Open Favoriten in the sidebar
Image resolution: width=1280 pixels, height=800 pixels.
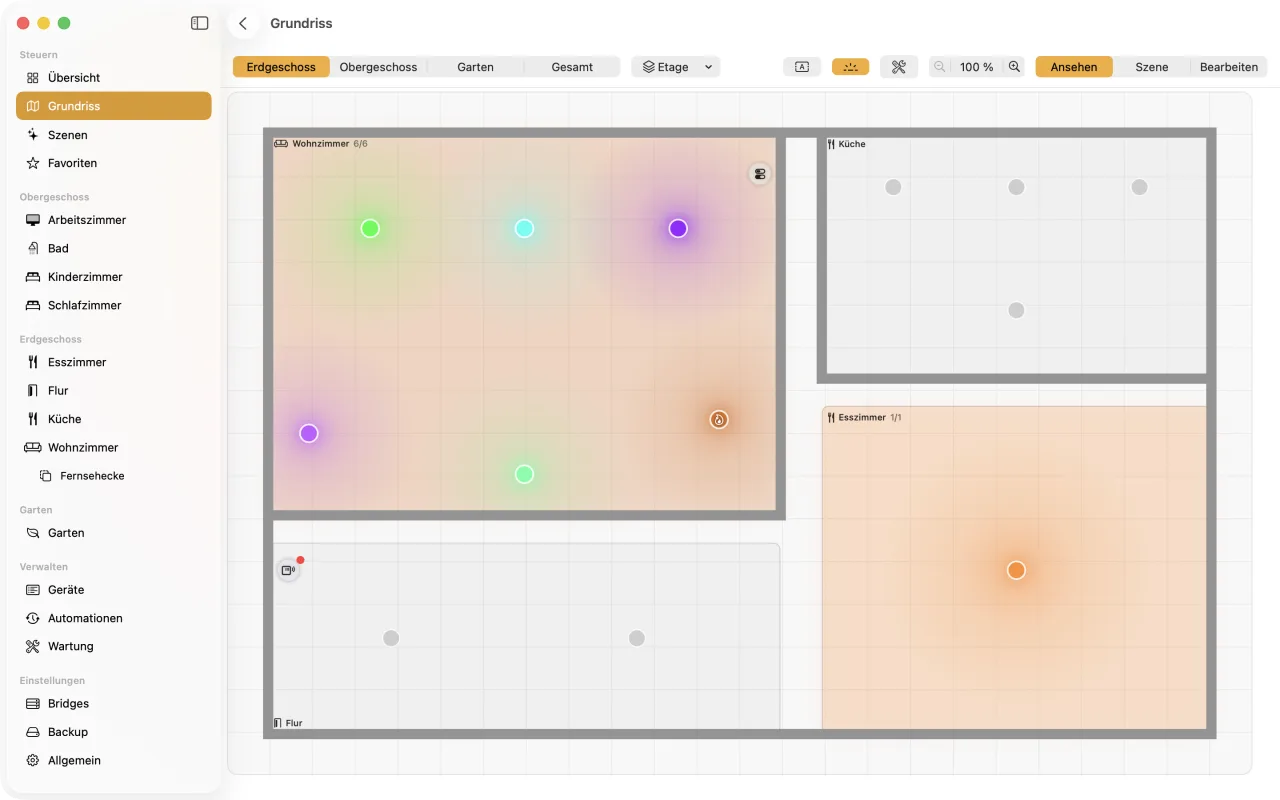114,163
